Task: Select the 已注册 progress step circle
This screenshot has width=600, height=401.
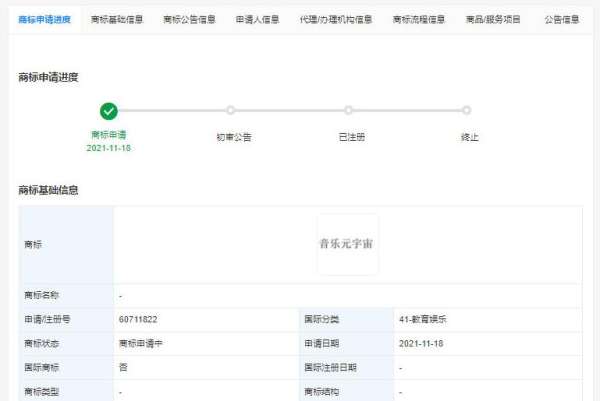Action: pyautogui.click(x=348, y=110)
